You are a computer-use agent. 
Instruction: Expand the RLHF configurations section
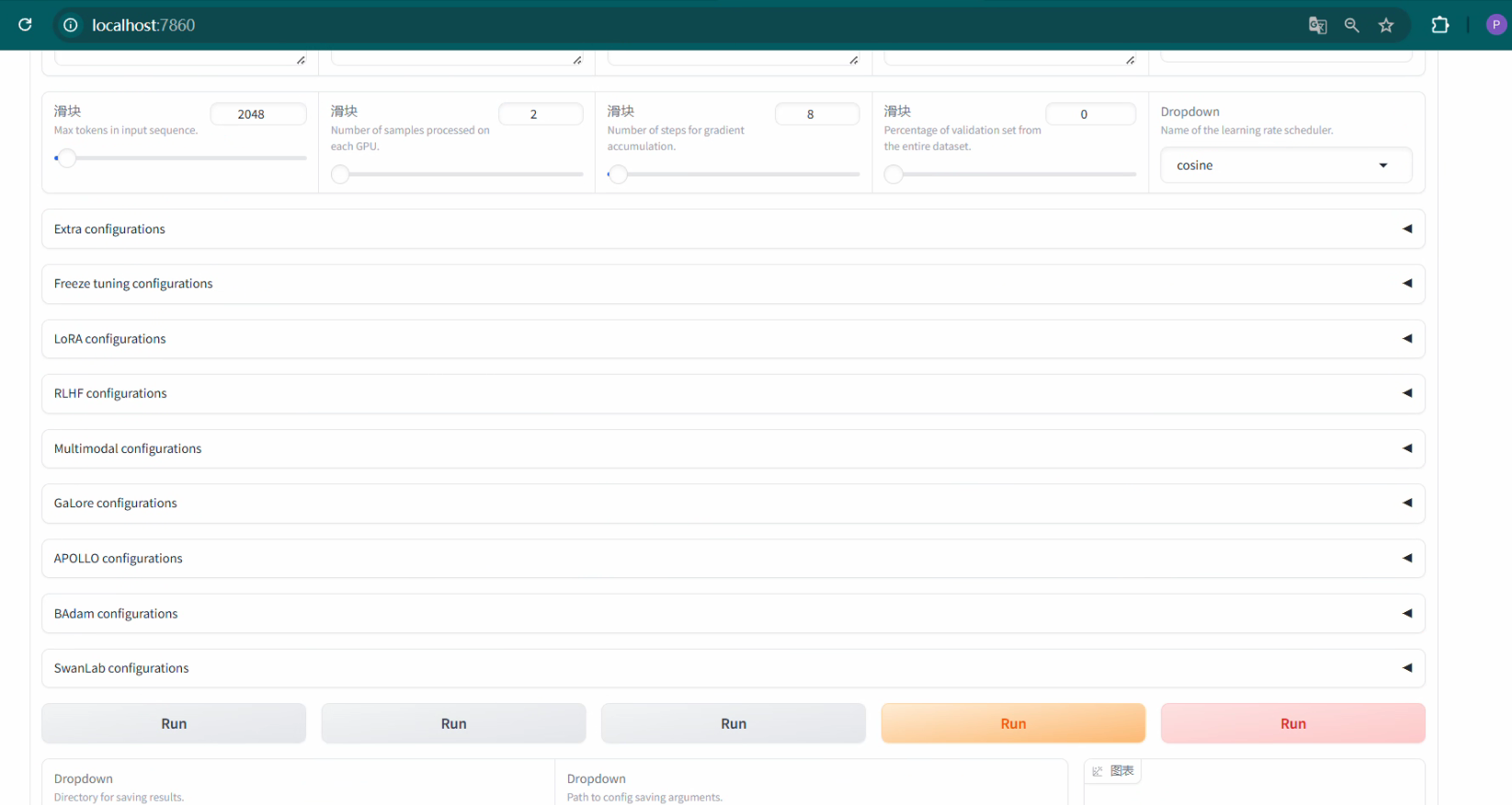[x=733, y=393]
